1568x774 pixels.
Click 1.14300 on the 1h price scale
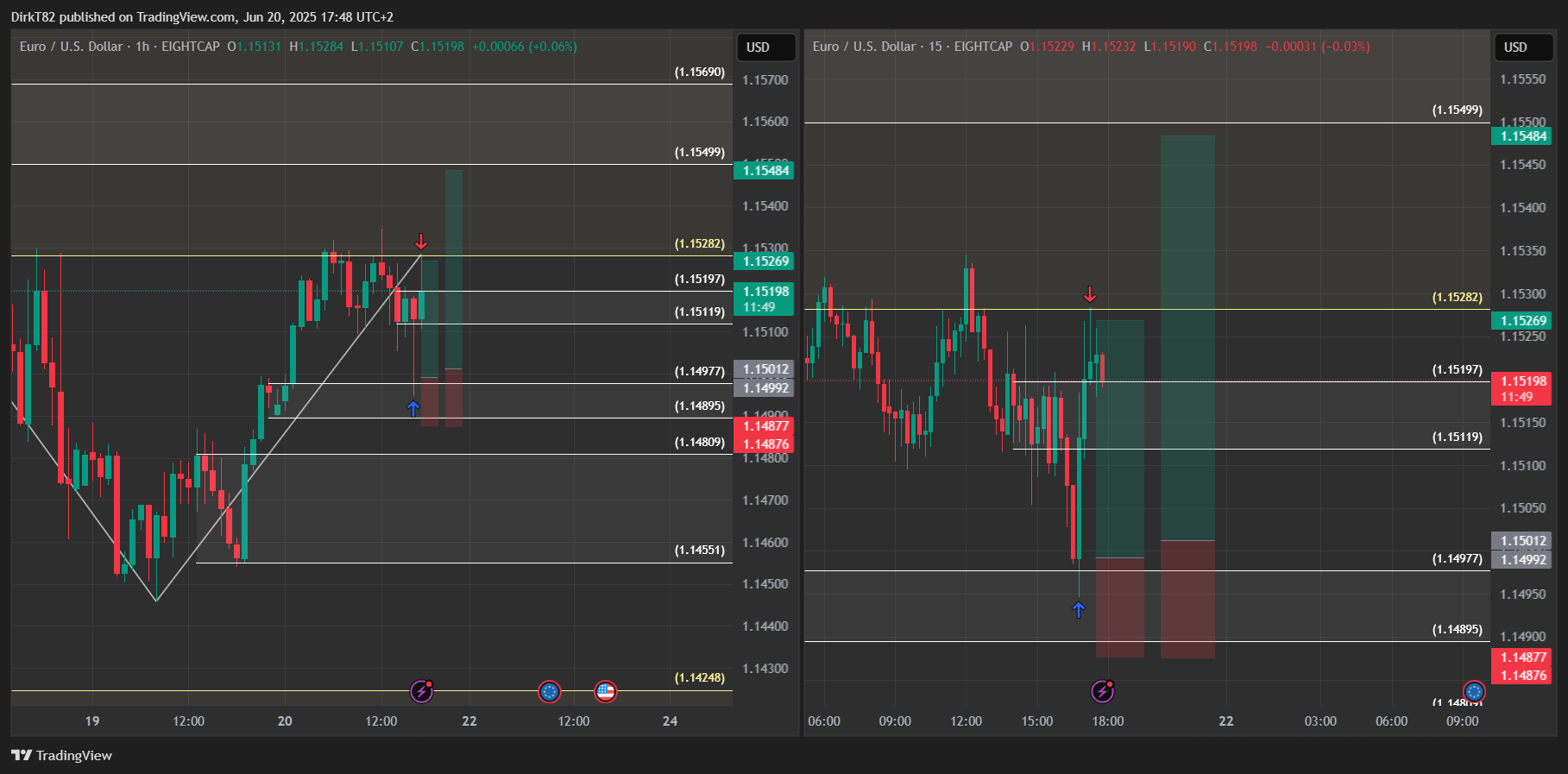point(765,669)
